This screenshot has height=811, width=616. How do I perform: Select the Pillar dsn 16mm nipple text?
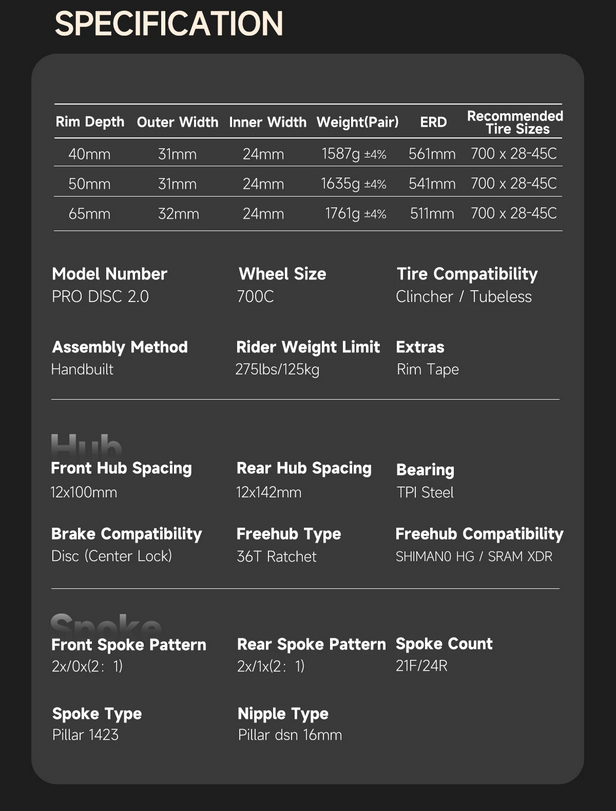point(290,735)
